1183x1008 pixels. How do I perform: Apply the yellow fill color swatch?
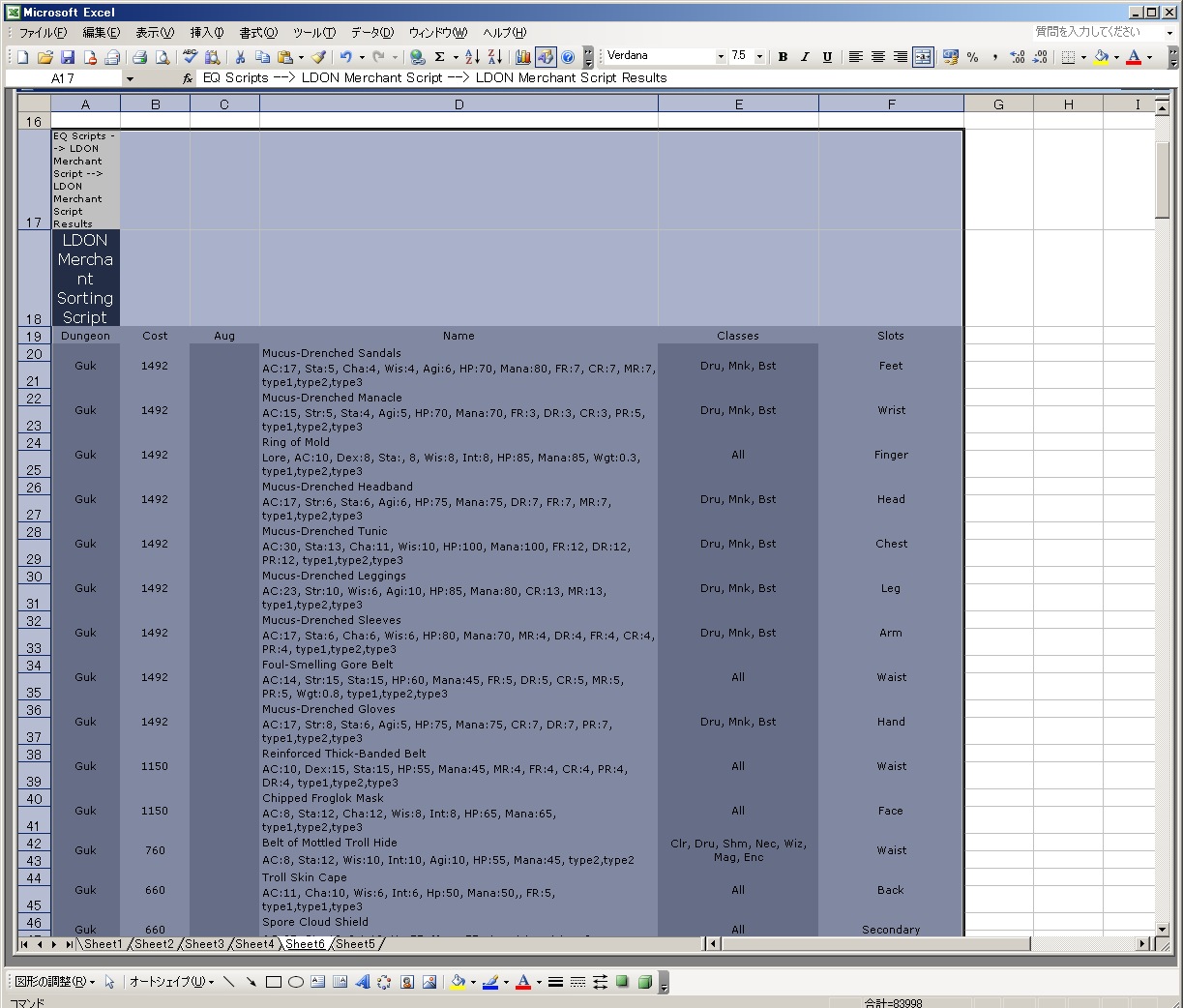1101,57
